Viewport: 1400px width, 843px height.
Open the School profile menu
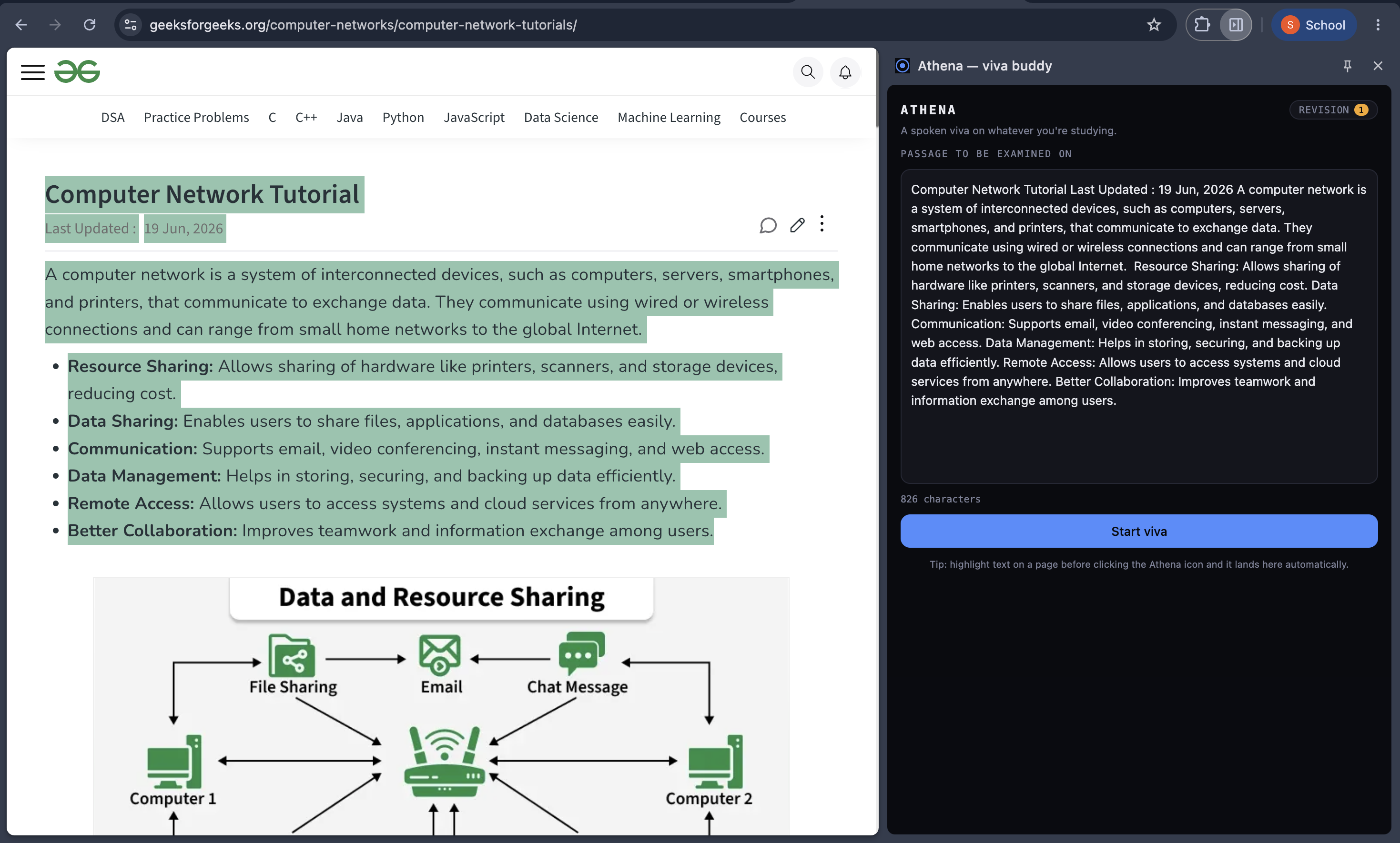coord(1314,25)
